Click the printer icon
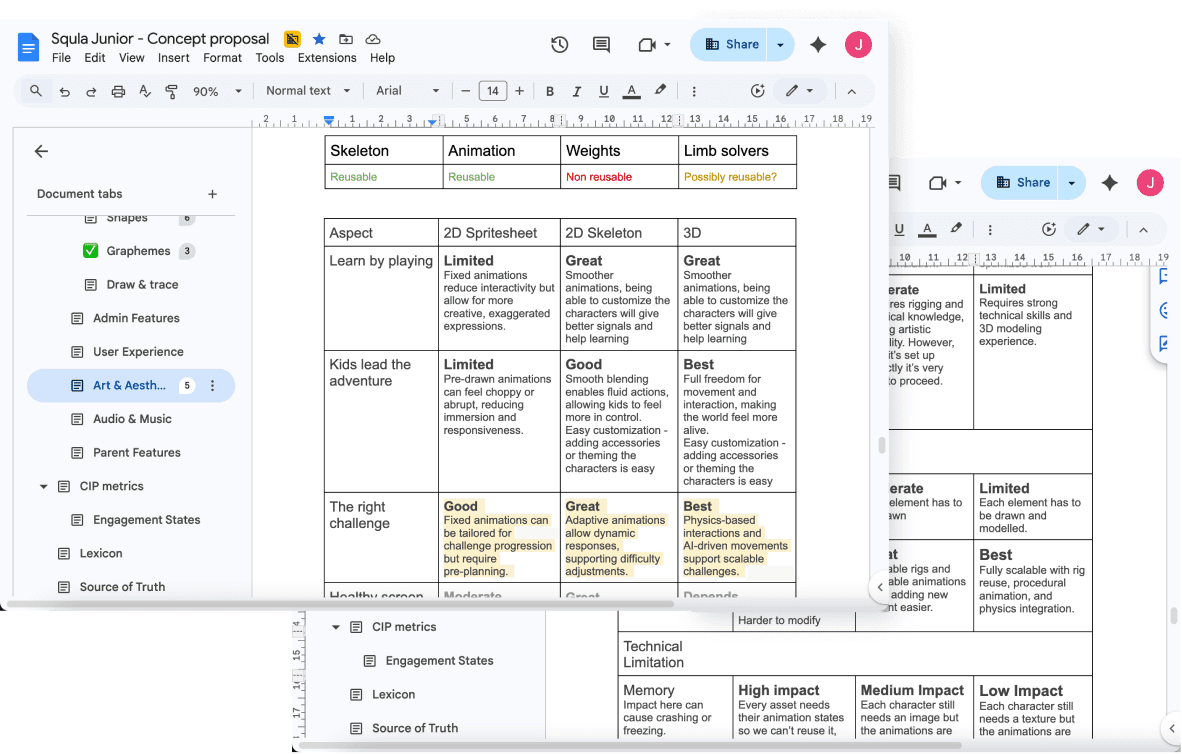The height and width of the screenshot is (754, 1182). [118, 91]
